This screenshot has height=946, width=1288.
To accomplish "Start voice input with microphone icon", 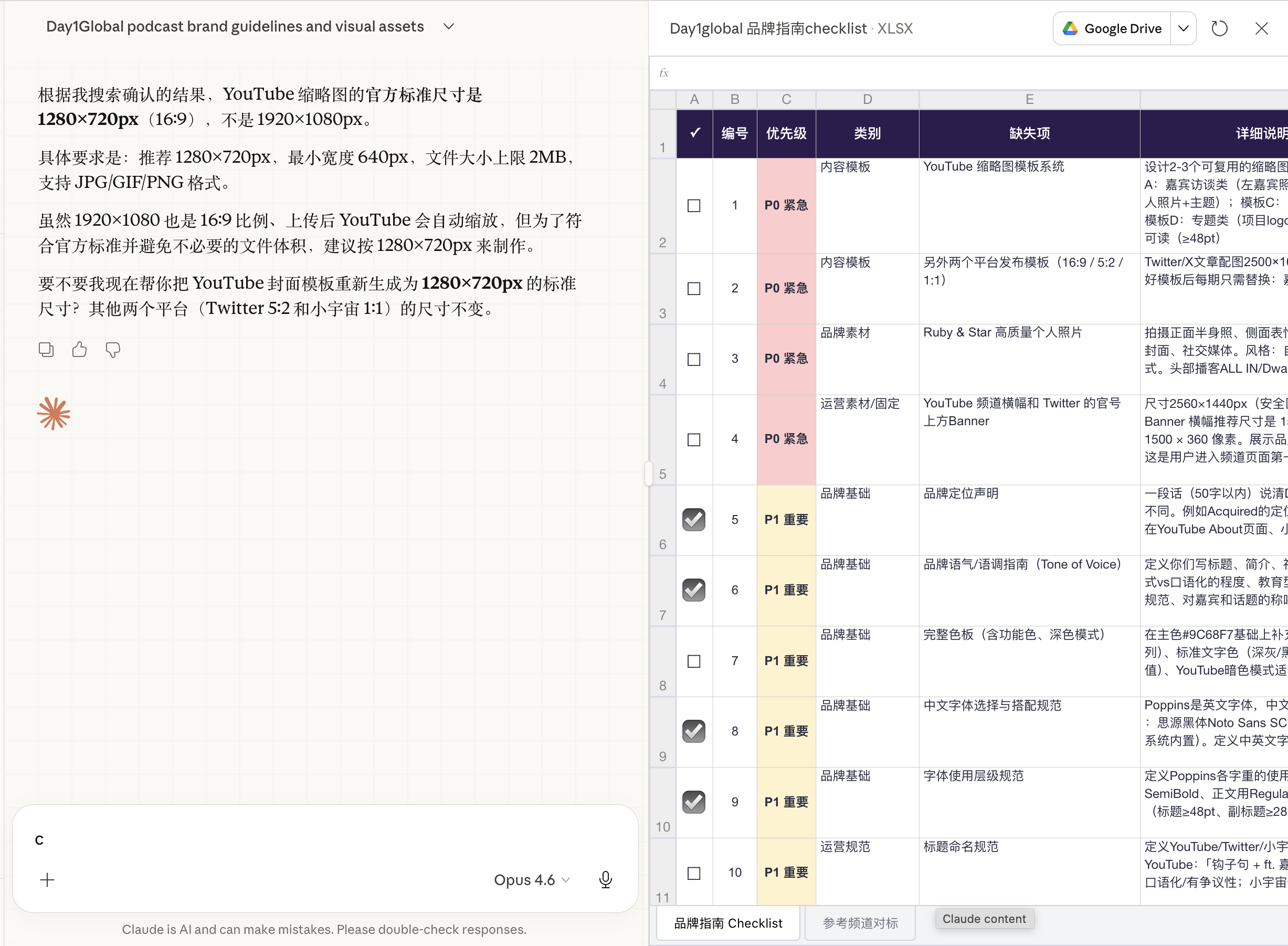I will point(605,879).
